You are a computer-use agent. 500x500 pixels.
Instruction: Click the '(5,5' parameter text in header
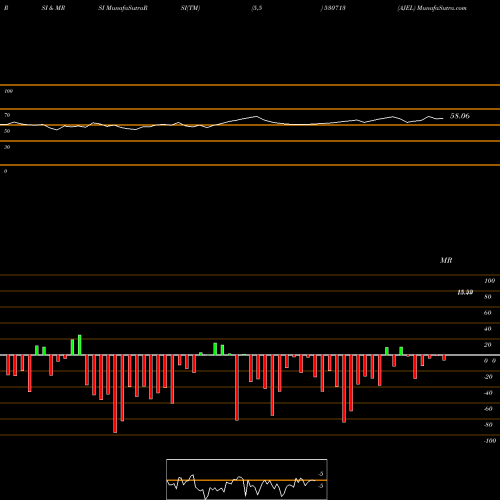257,8
